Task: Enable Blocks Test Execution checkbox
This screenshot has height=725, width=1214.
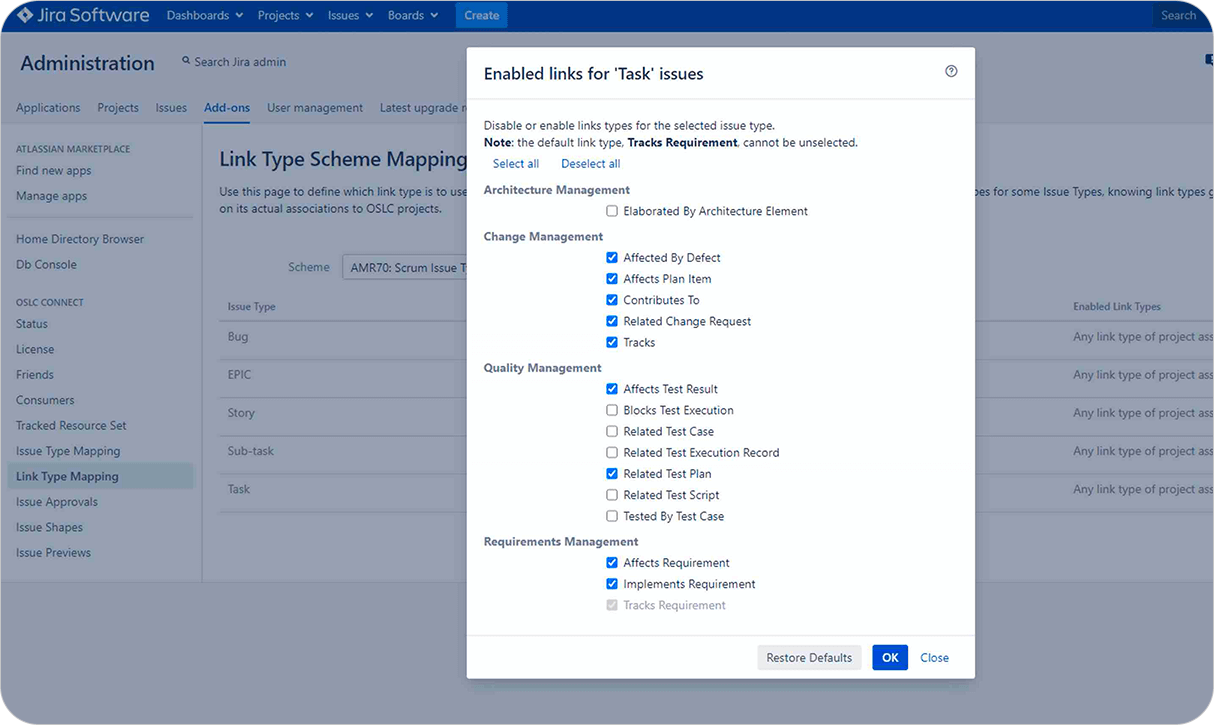Action: 612,410
